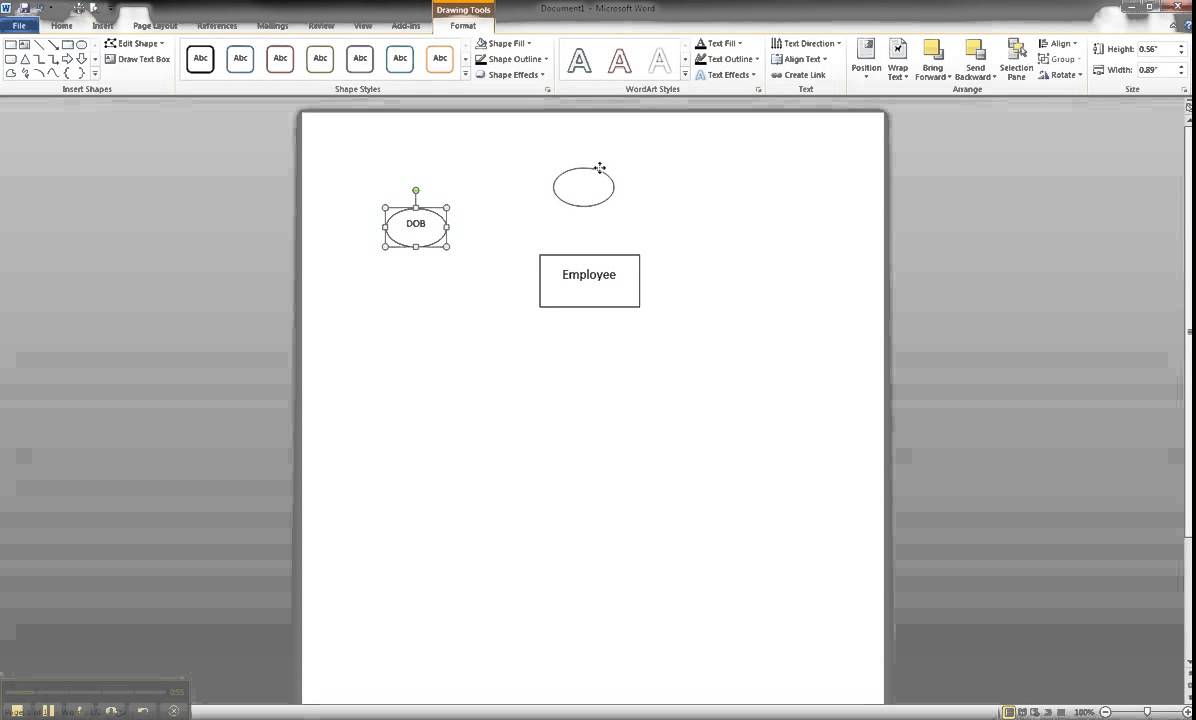
Task: Select the isosceles triangle shape
Action: 25,59
